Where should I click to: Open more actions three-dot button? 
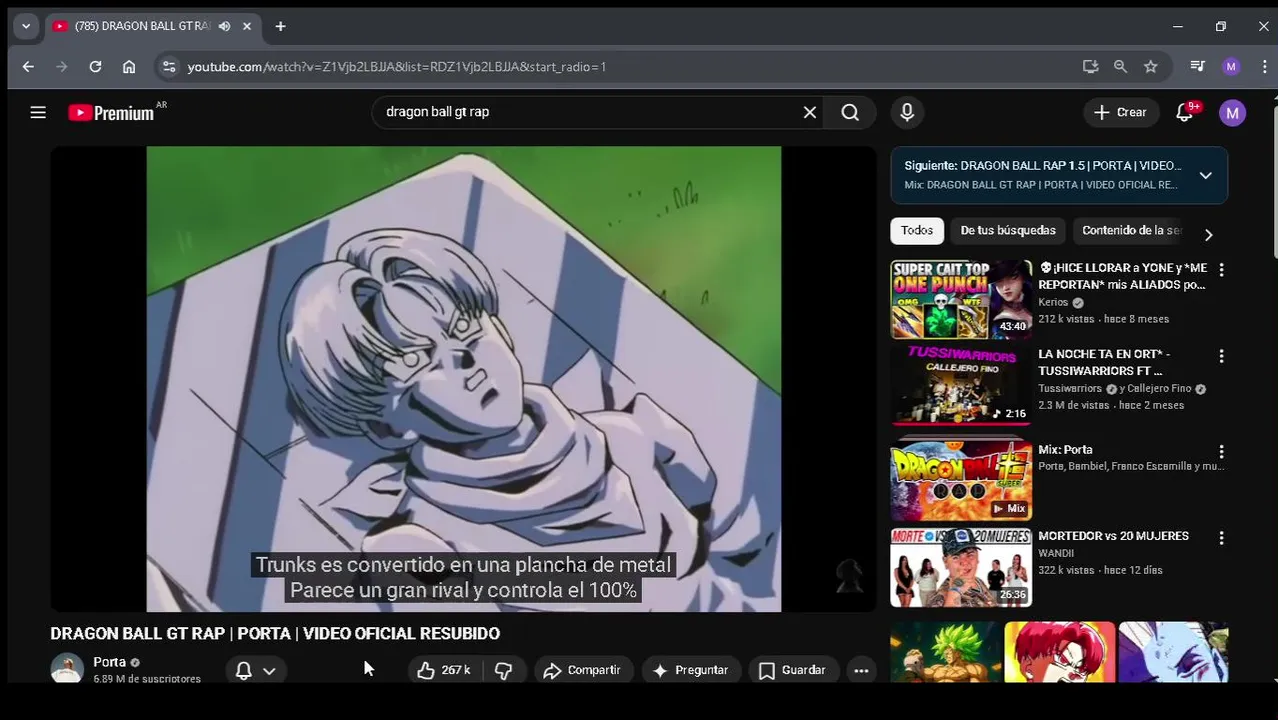861,670
